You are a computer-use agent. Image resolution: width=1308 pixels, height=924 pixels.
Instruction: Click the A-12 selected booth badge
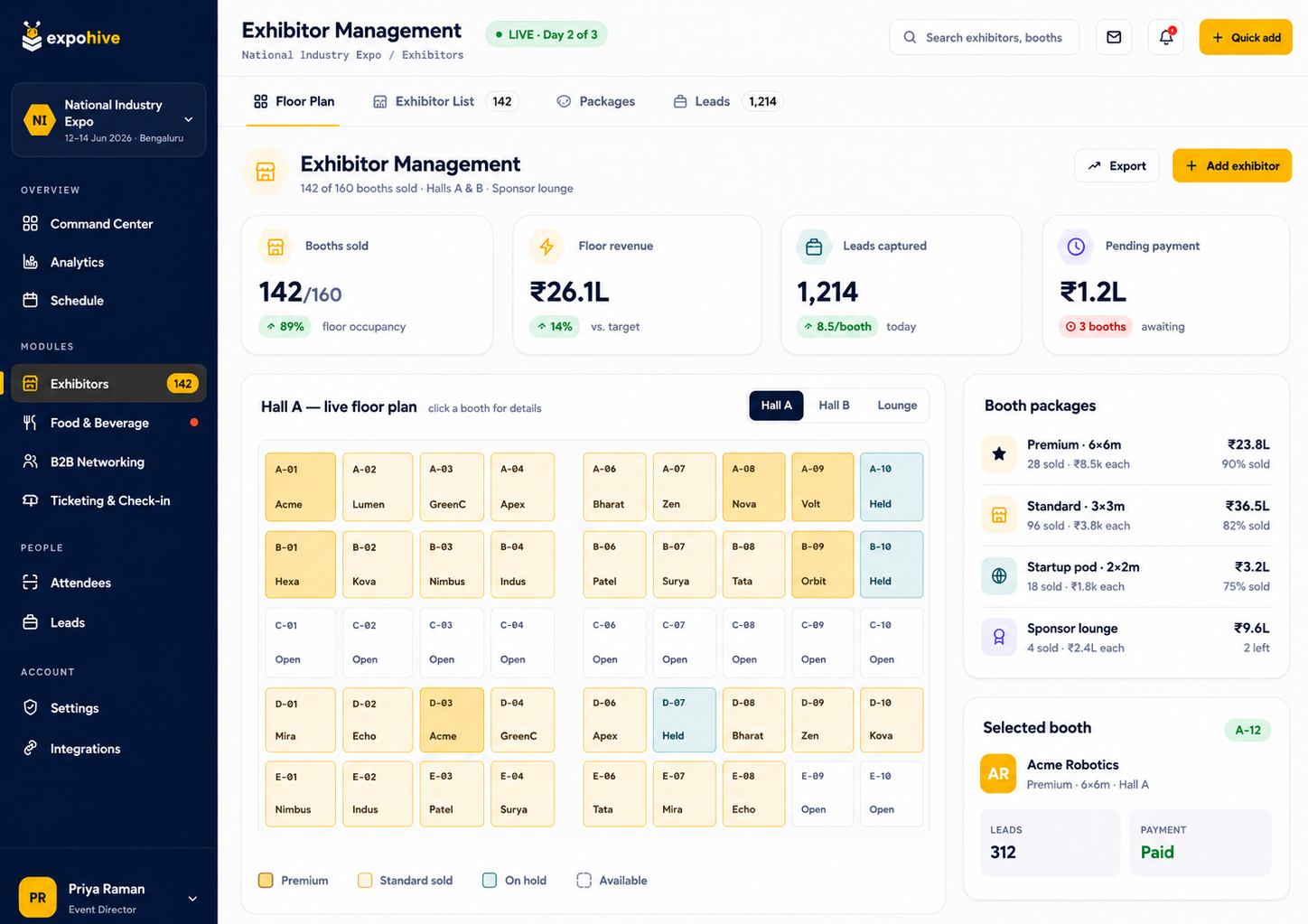tap(1247, 730)
